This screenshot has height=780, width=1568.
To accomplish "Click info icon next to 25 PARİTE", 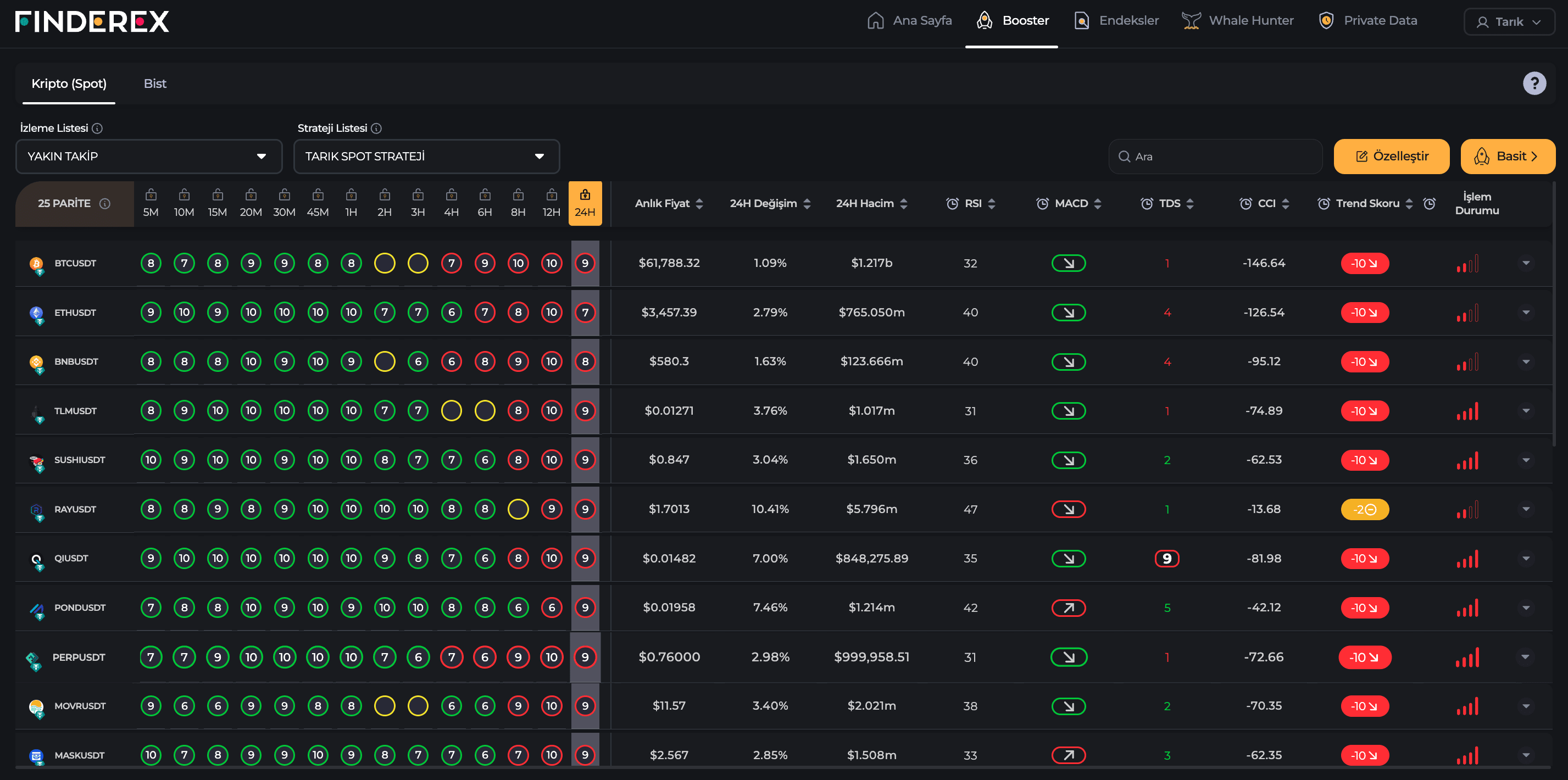I will point(105,204).
